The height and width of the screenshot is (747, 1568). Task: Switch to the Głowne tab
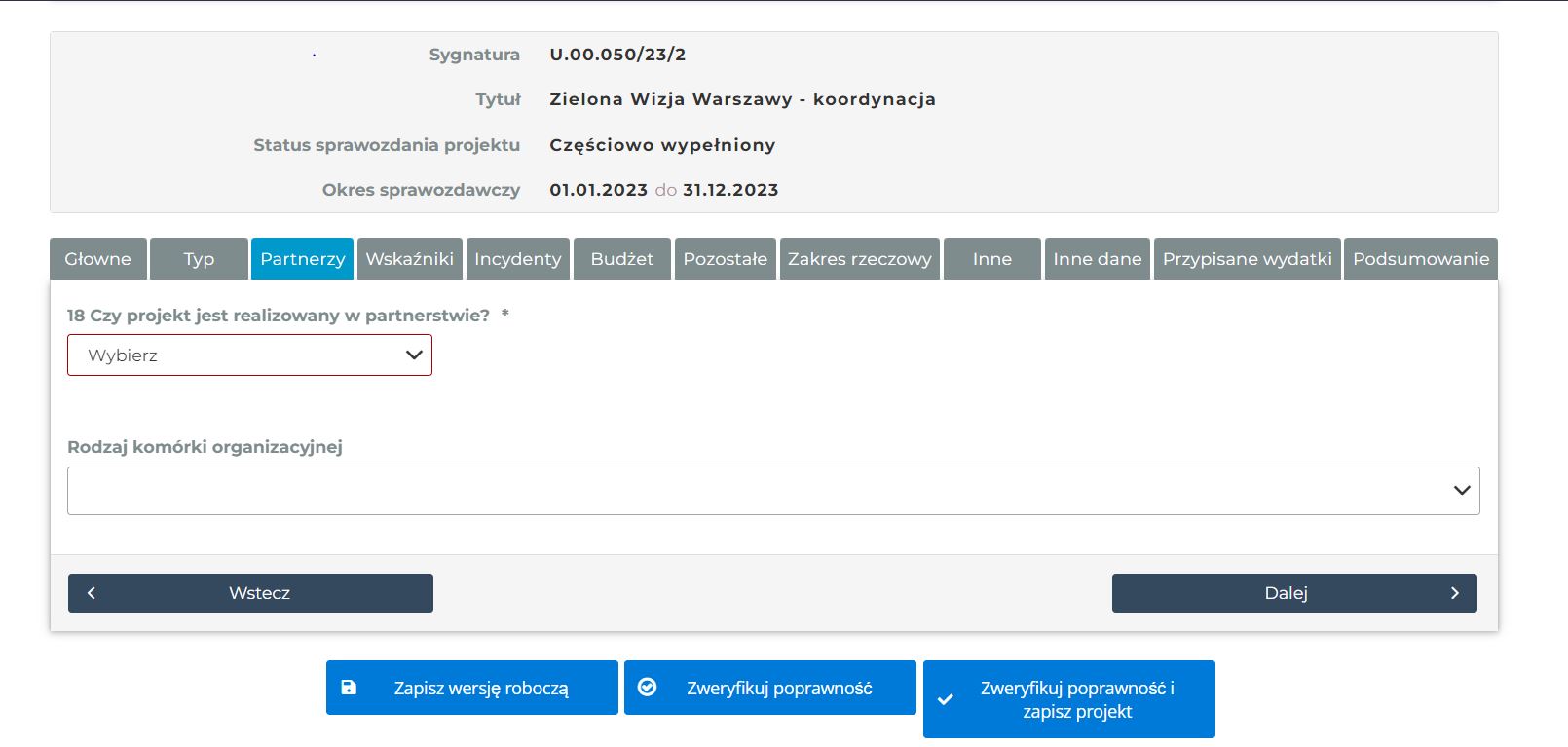tap(98, 259)
